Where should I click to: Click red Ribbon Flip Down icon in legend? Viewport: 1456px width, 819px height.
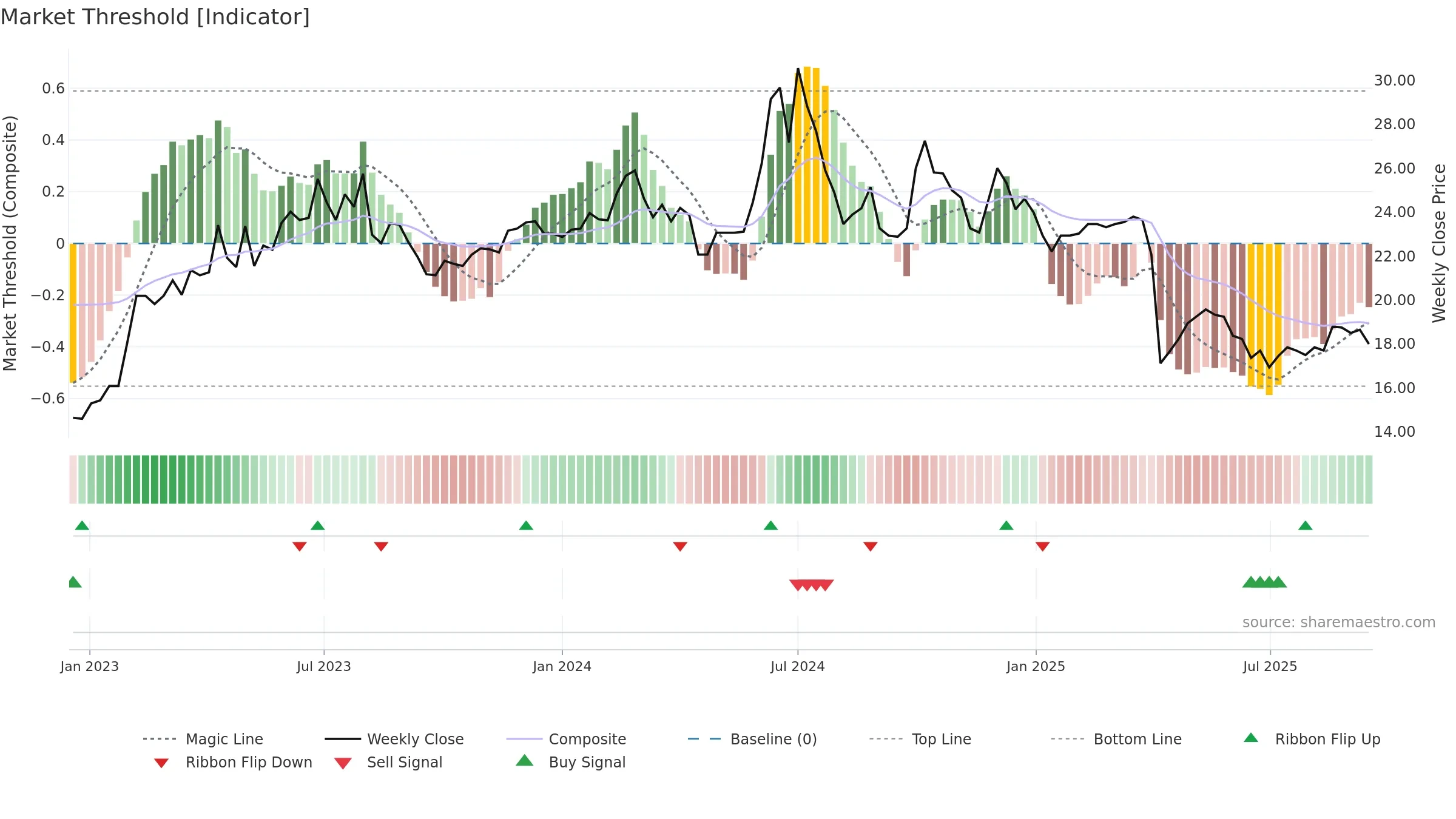click(x=161, y=763)
